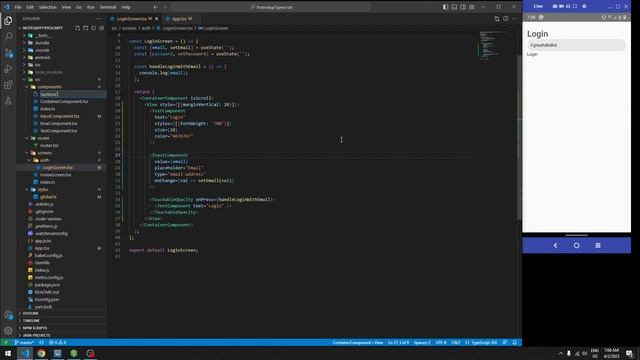The width and height of the screenshot is (640, 360).
Task: Tap Android home navigation button
Action: 576,245
